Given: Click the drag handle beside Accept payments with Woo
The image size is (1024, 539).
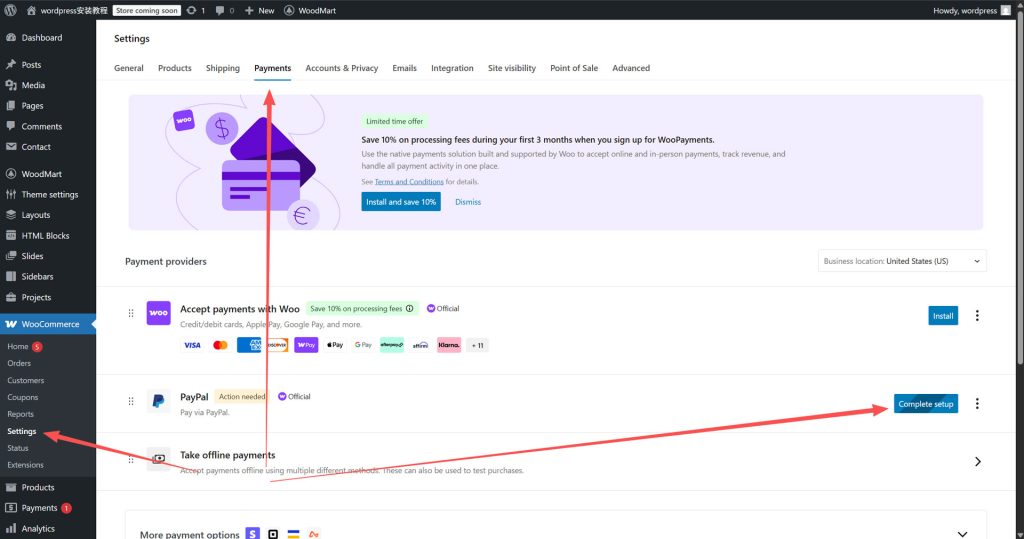Looking at the screenshot, I should [x=131, y=314].
